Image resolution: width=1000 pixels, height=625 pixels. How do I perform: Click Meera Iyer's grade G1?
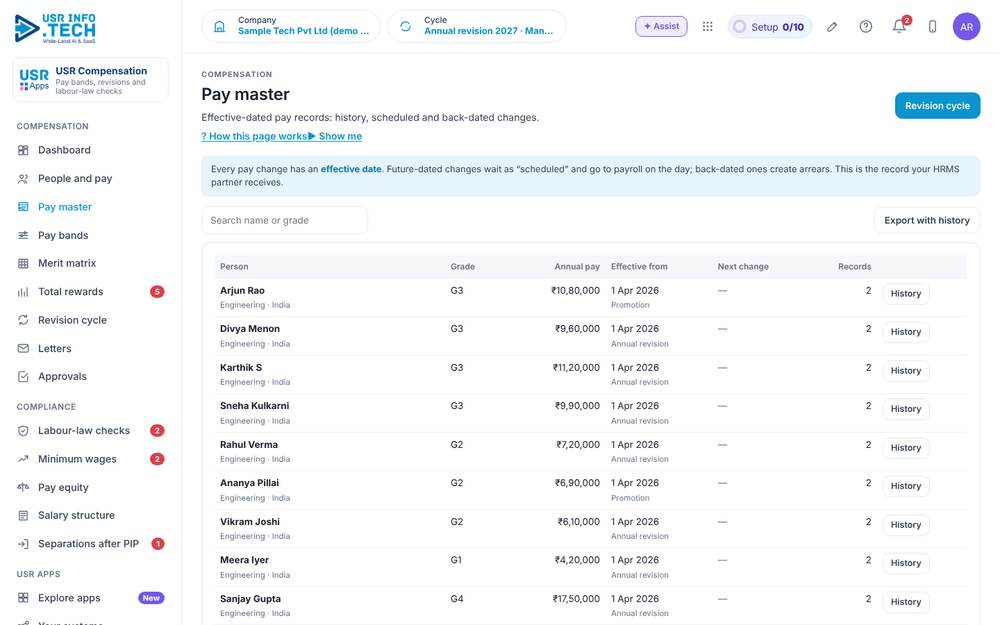tap(456, 560)
